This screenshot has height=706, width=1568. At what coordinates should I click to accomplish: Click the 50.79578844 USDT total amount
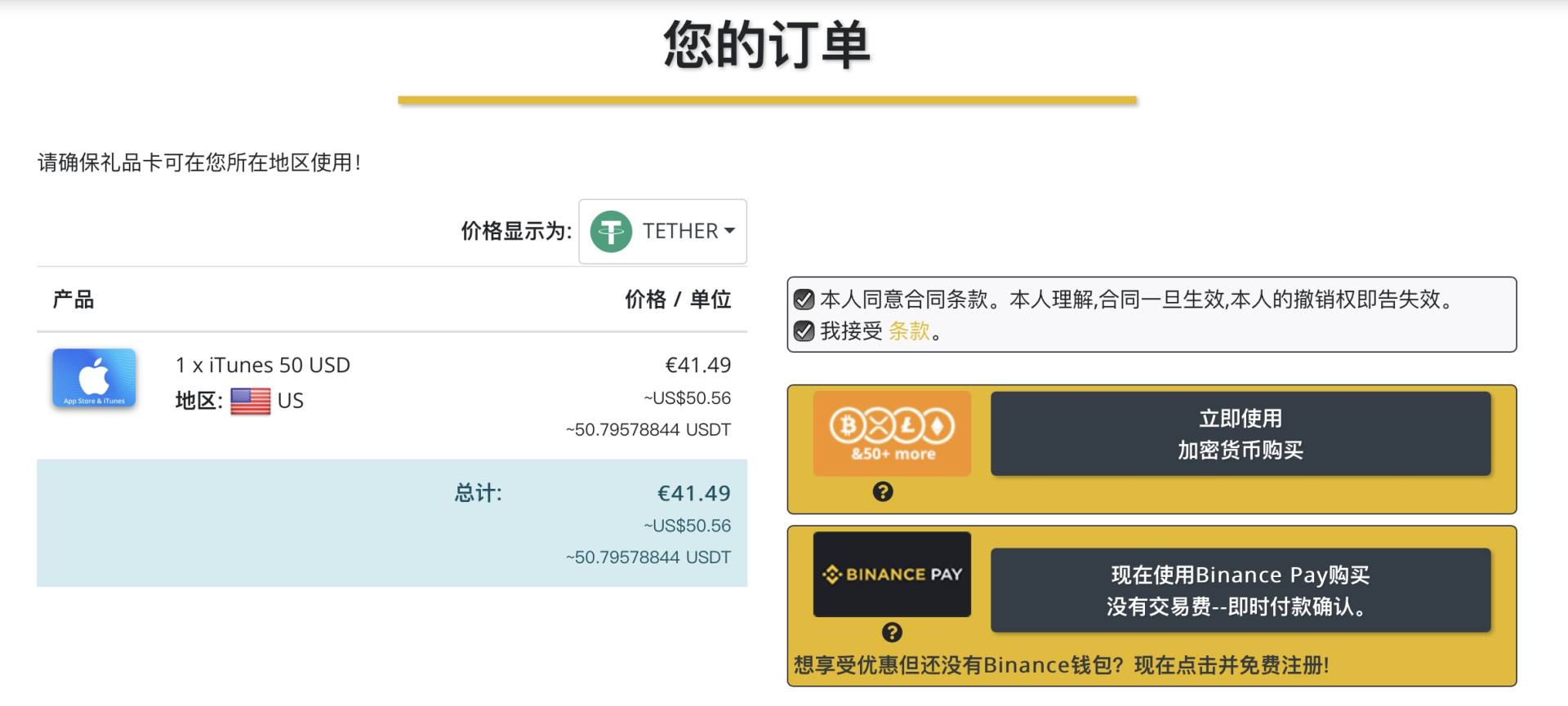pos(649,557)
